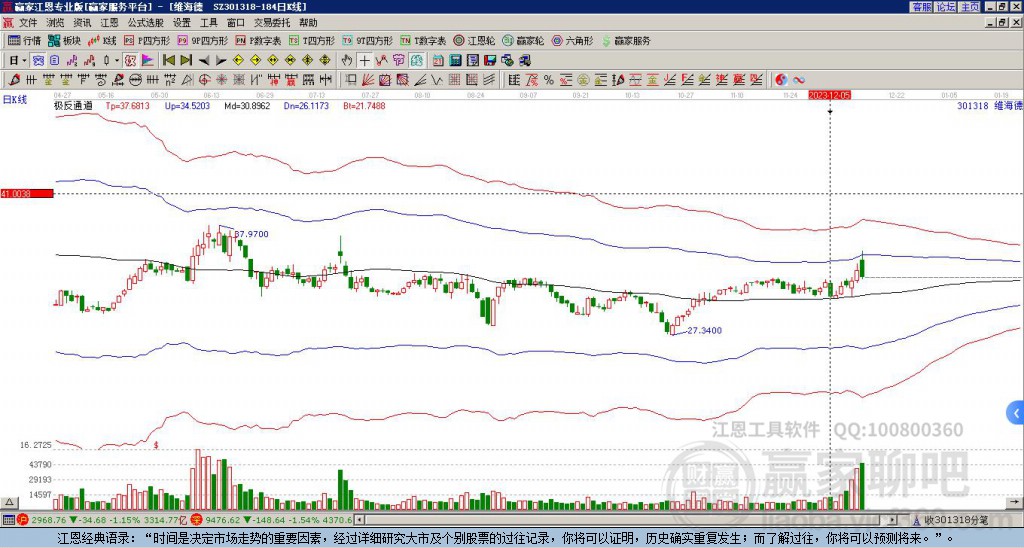Jump to first bar icon

coord(168,61)
